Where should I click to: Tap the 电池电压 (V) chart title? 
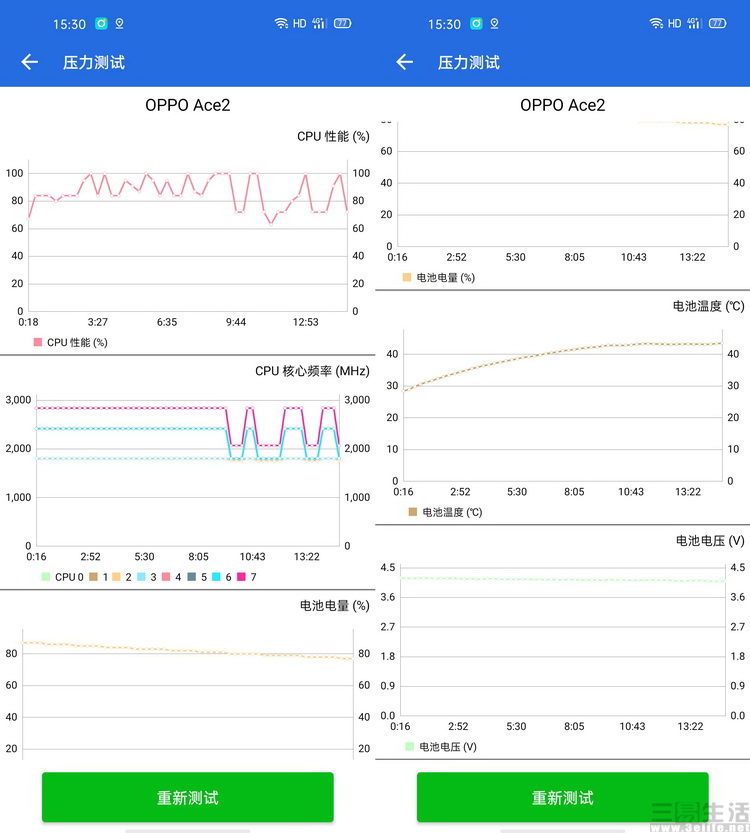pos(710,541)
